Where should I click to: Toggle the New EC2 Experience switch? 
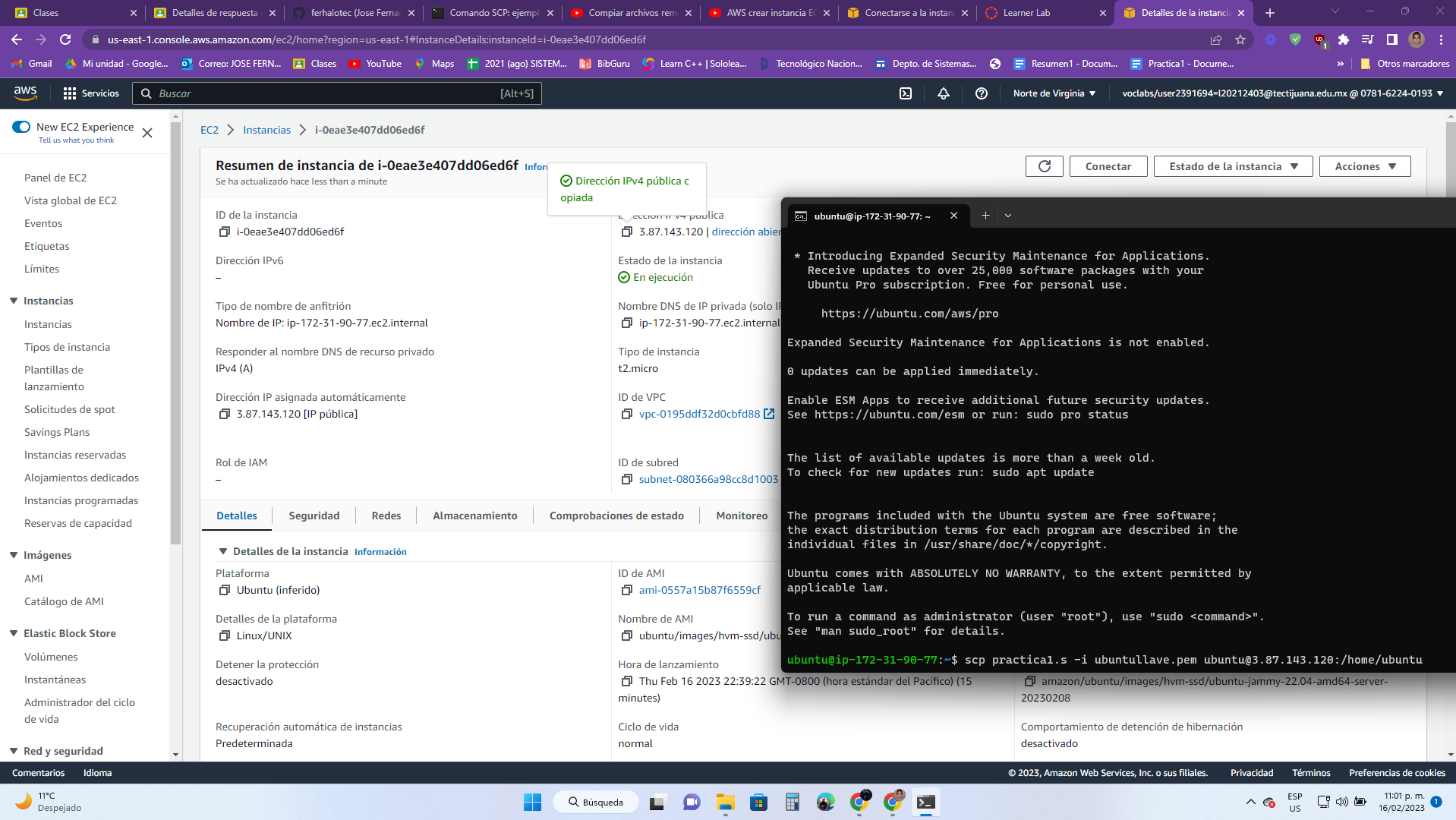point(21,128)
